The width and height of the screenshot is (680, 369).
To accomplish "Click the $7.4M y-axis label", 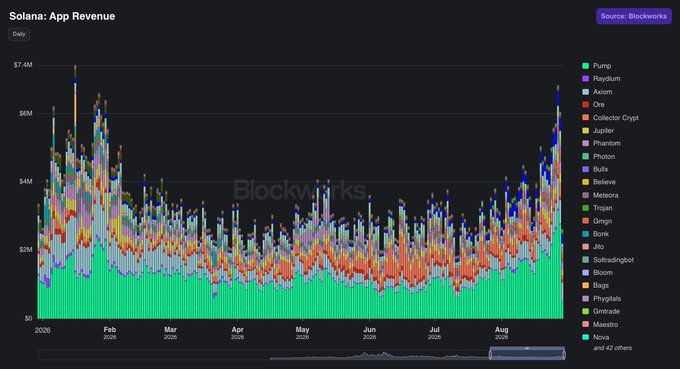I will tap(23, 65).
